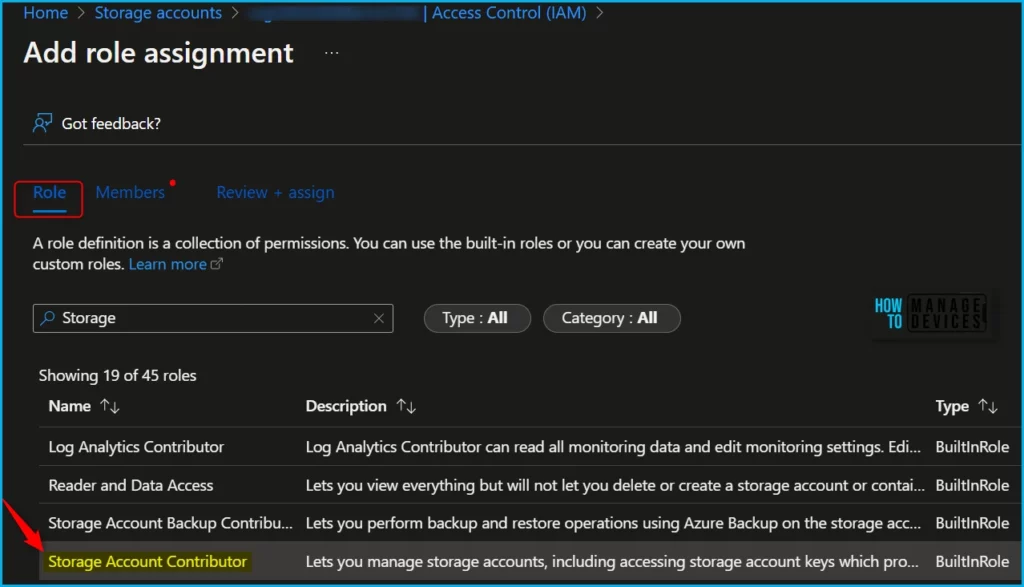Open the Review + assign tab

click(275, 193)
